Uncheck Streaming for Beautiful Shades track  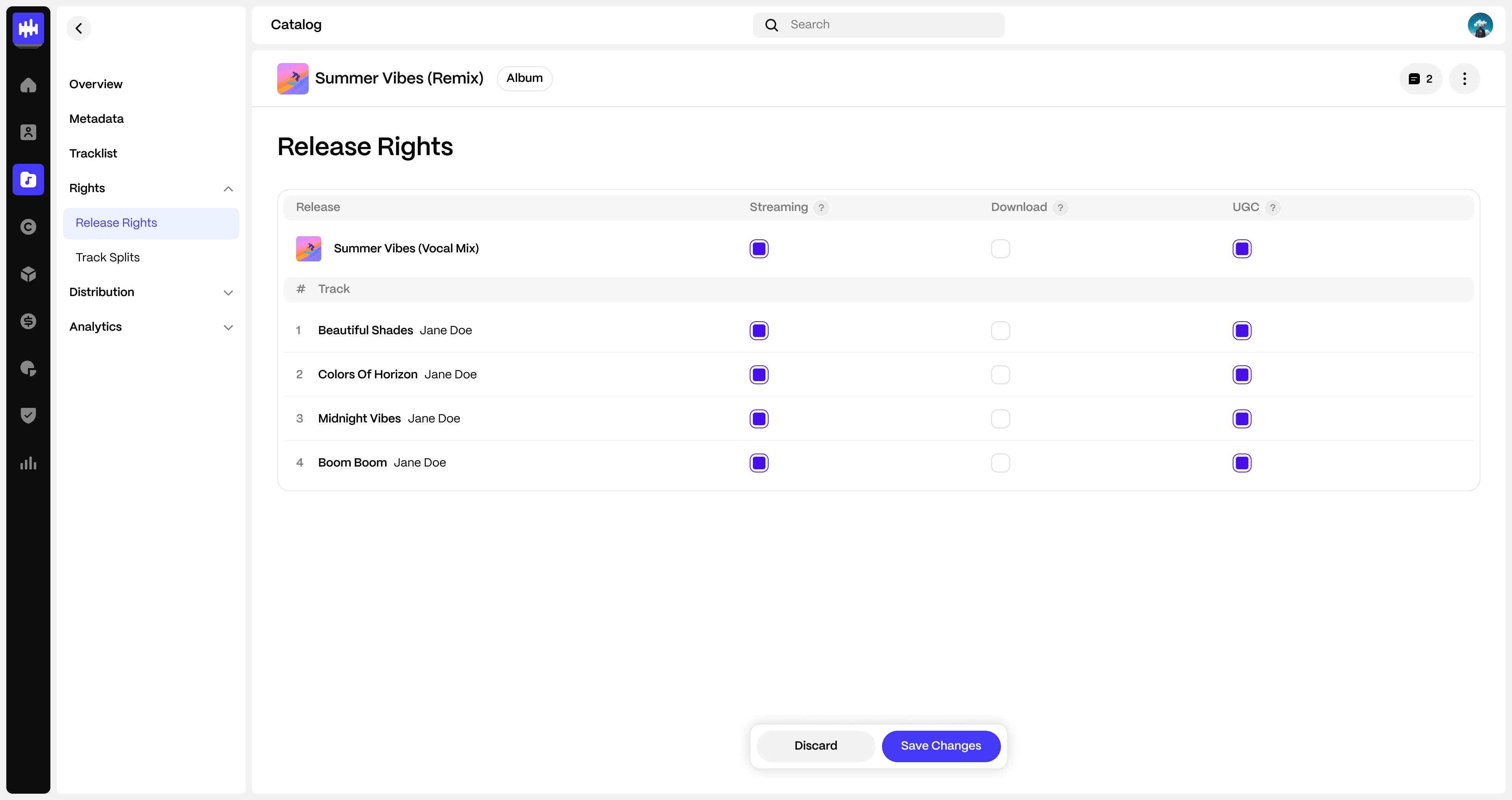[x=758, y=330]
